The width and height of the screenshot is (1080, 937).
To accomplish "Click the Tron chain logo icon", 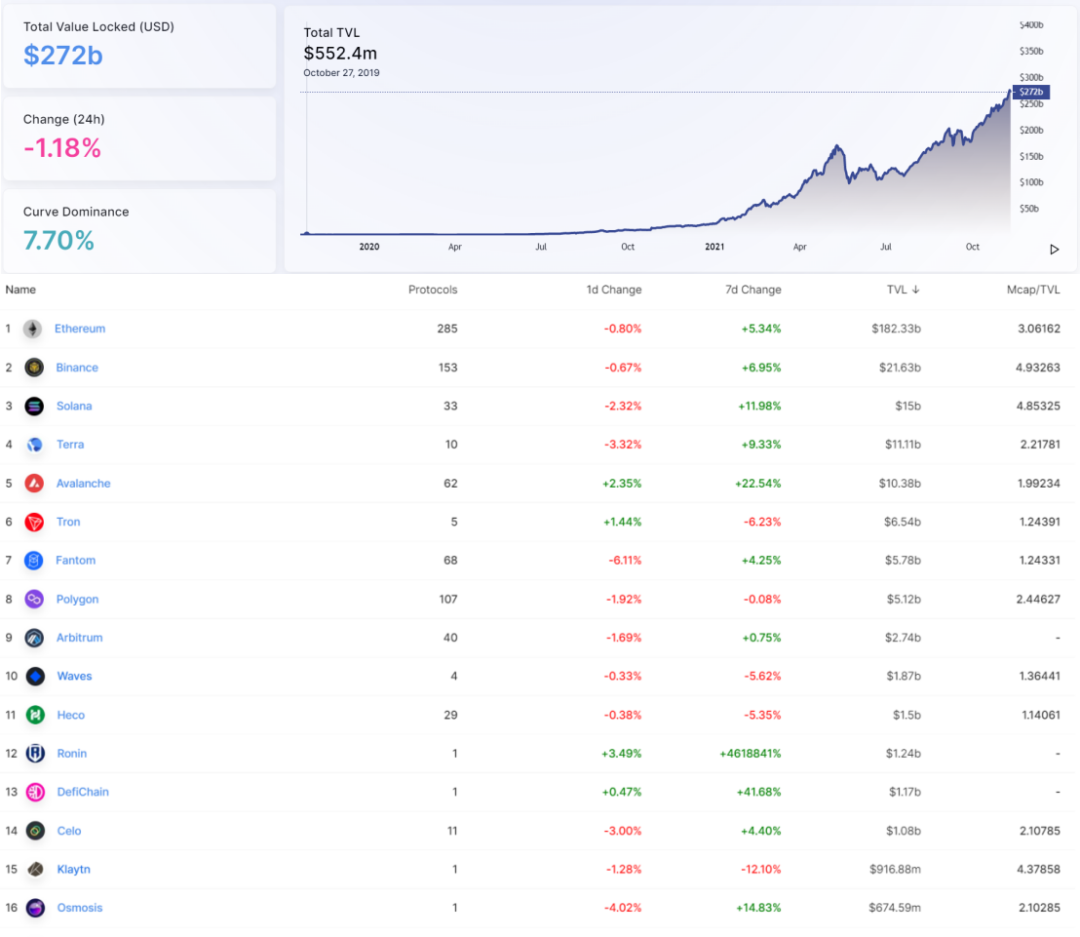I will (34, 522).
